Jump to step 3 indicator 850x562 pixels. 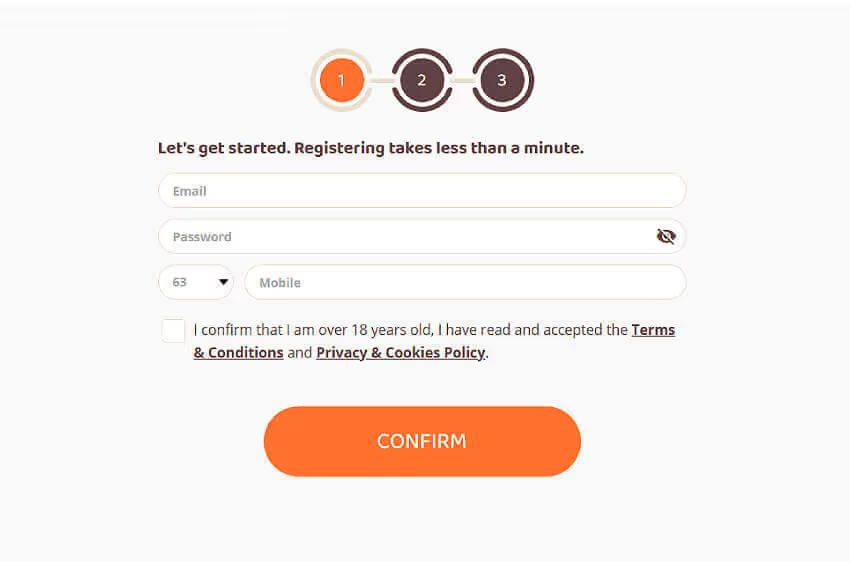pyautogui.click(x=502, y=80)
